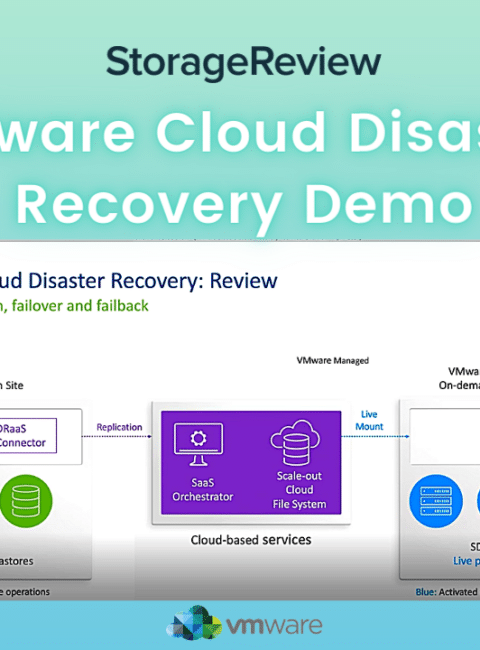Click the vmware wordmark at bottom
The width and height of the screenshot is (480, 650).
point(274,625)
